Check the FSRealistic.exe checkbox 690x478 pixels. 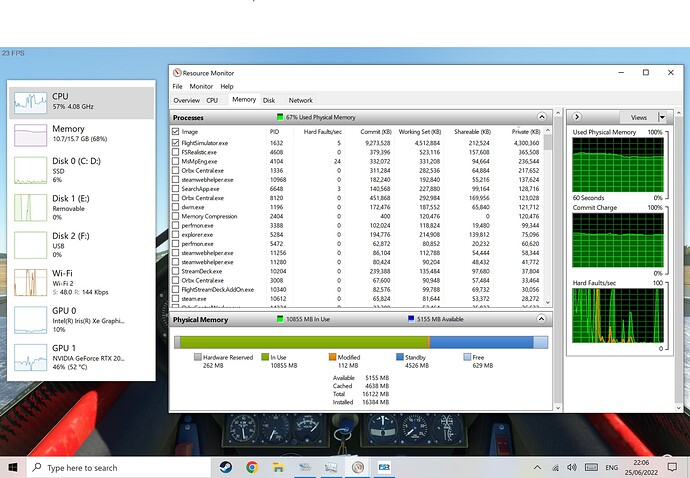click(x=176, y=152)
